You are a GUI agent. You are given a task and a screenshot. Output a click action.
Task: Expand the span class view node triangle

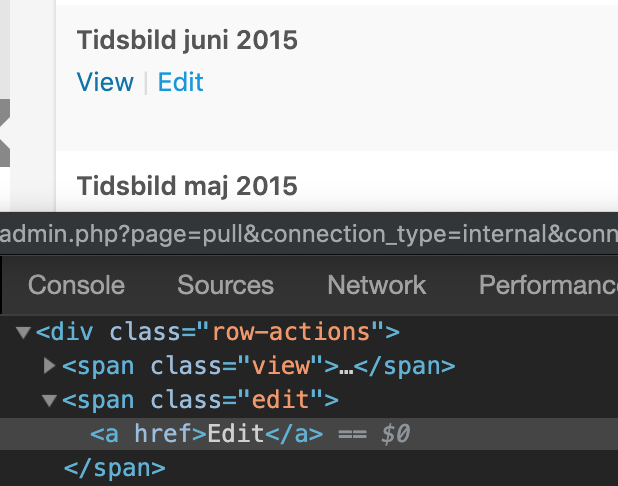[49, 366]
